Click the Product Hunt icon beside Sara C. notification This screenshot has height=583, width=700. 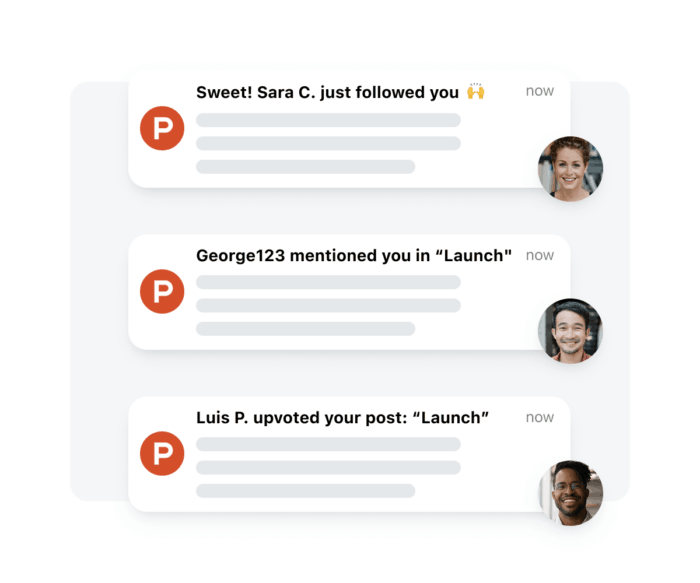(162, 129)
